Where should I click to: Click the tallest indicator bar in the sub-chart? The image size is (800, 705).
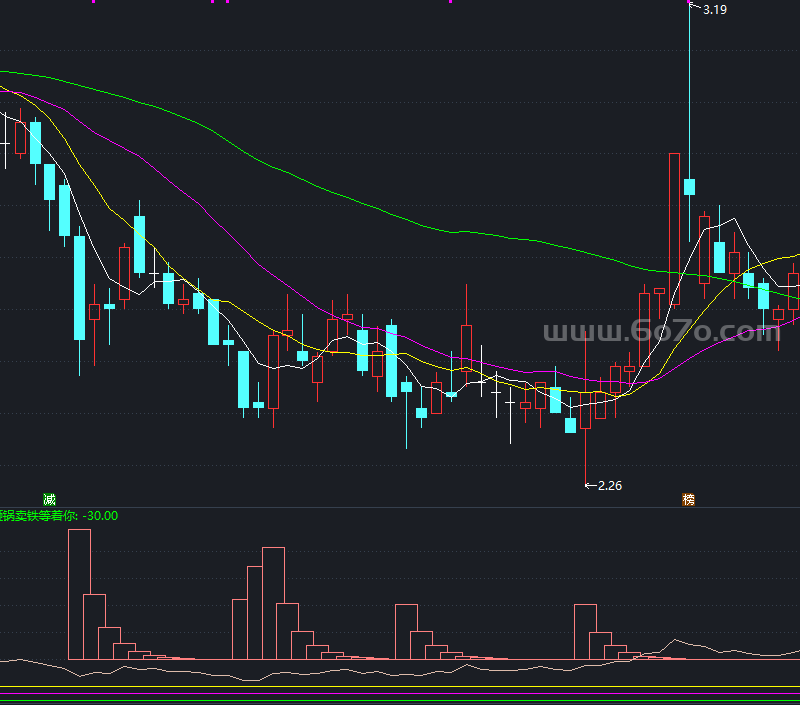coord(80,594)
